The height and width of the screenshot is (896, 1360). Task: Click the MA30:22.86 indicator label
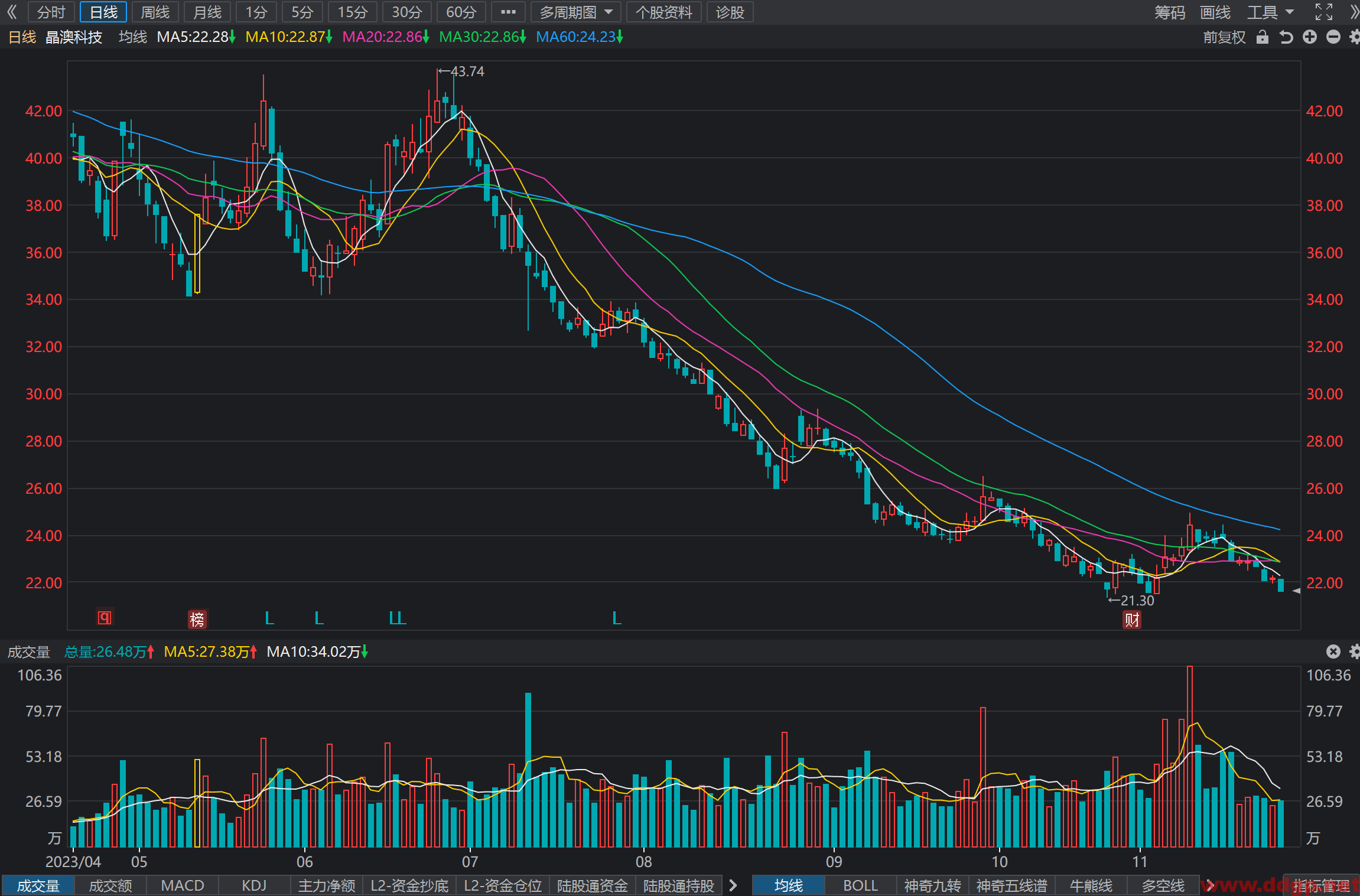click(483, 37)
